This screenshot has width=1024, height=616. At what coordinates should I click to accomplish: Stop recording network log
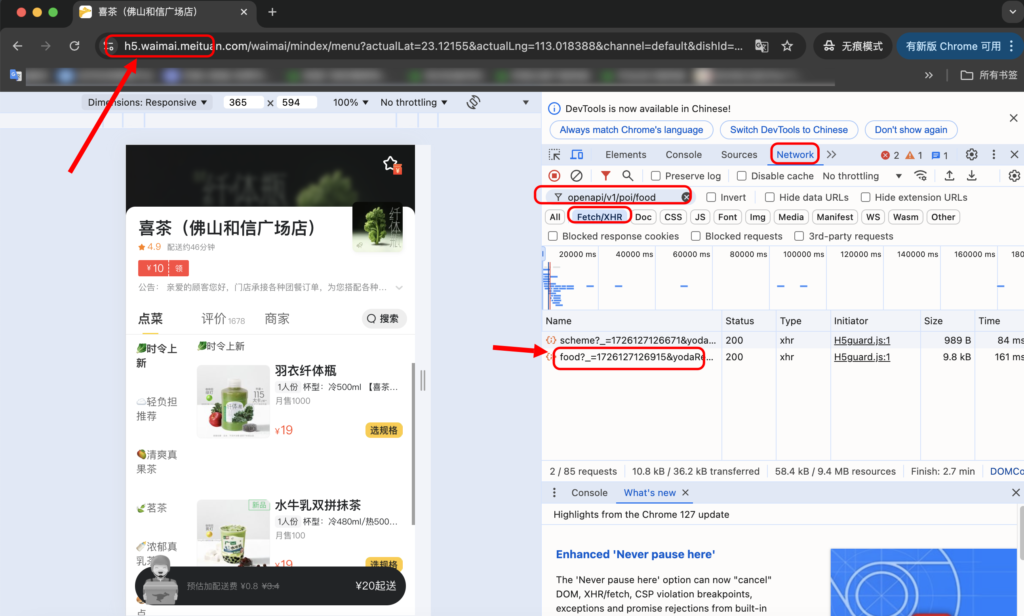556,176
